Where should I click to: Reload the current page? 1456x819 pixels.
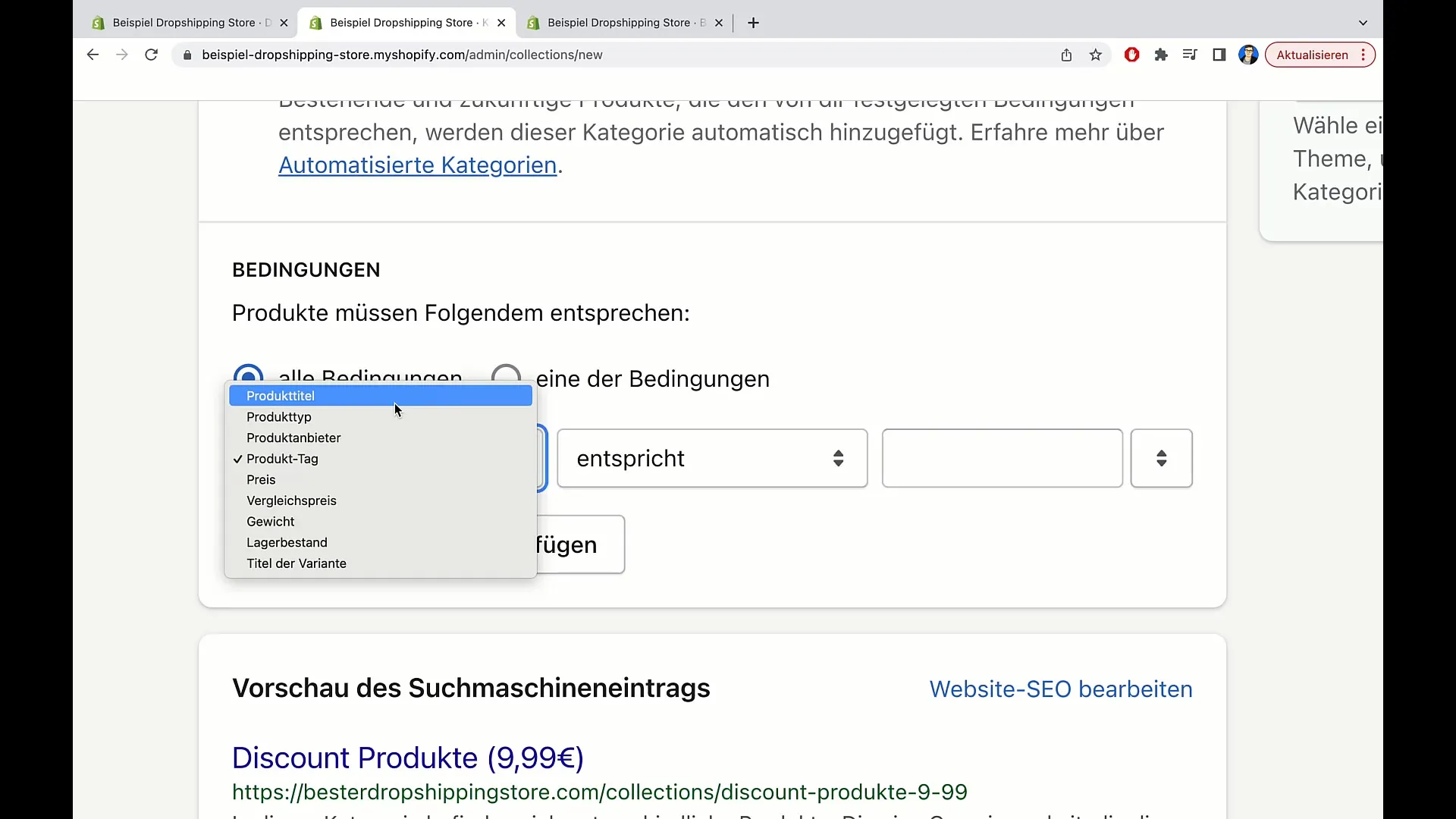click(x=151, y=55)
